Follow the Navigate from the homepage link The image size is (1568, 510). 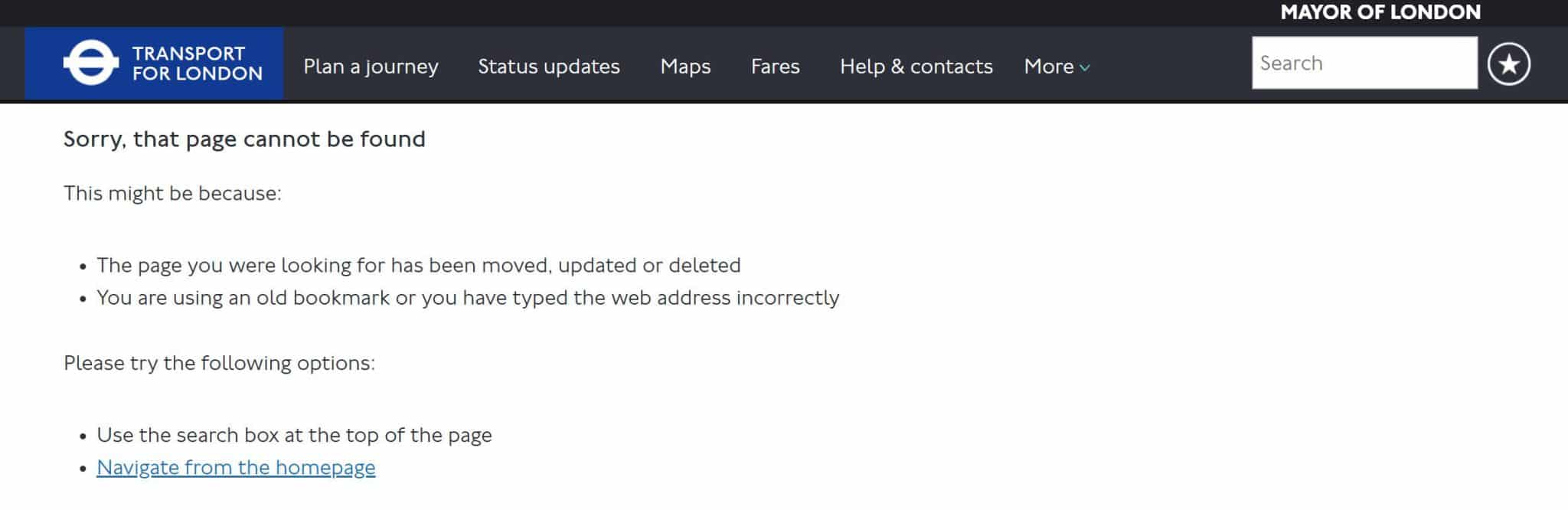click(236, 467)
